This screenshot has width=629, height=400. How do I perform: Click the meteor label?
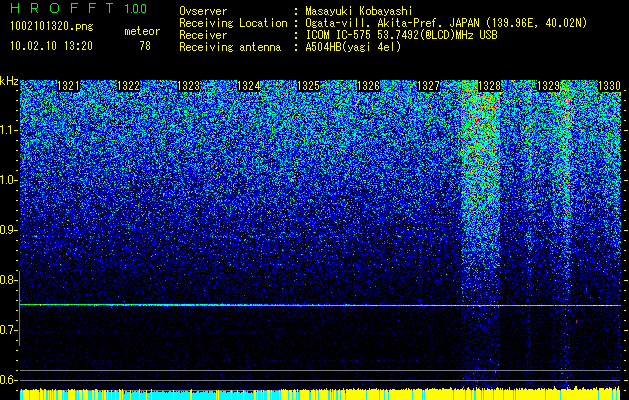tap(142, 31)
